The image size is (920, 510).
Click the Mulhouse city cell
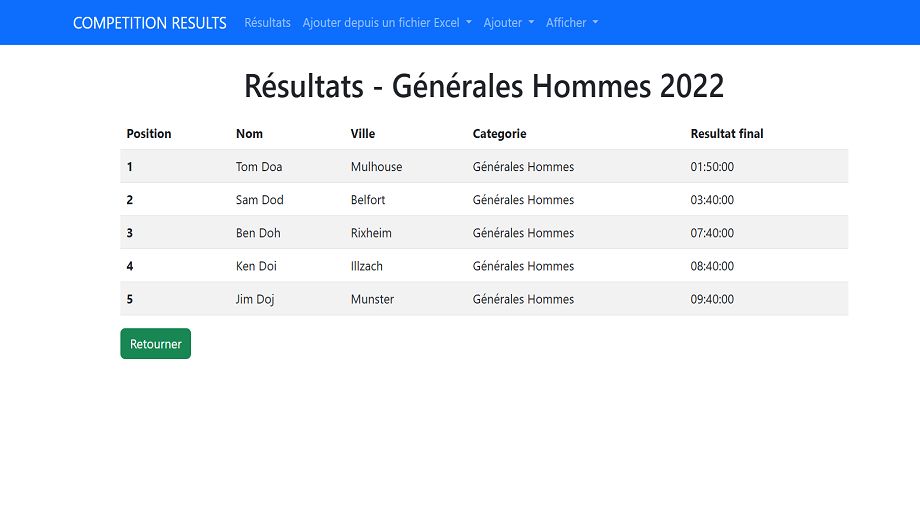[377, 167]
